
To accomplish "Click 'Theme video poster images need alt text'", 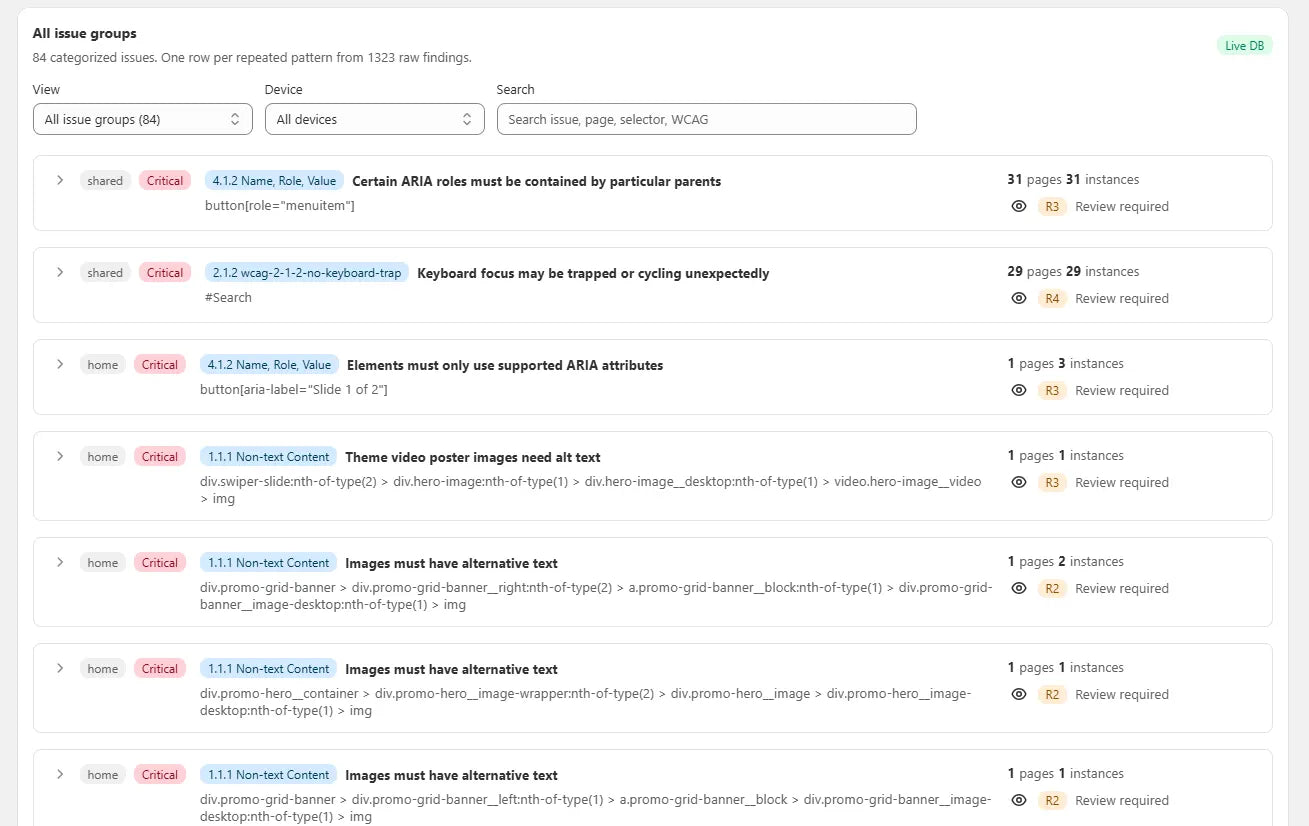I will click(x=473, y=457).
